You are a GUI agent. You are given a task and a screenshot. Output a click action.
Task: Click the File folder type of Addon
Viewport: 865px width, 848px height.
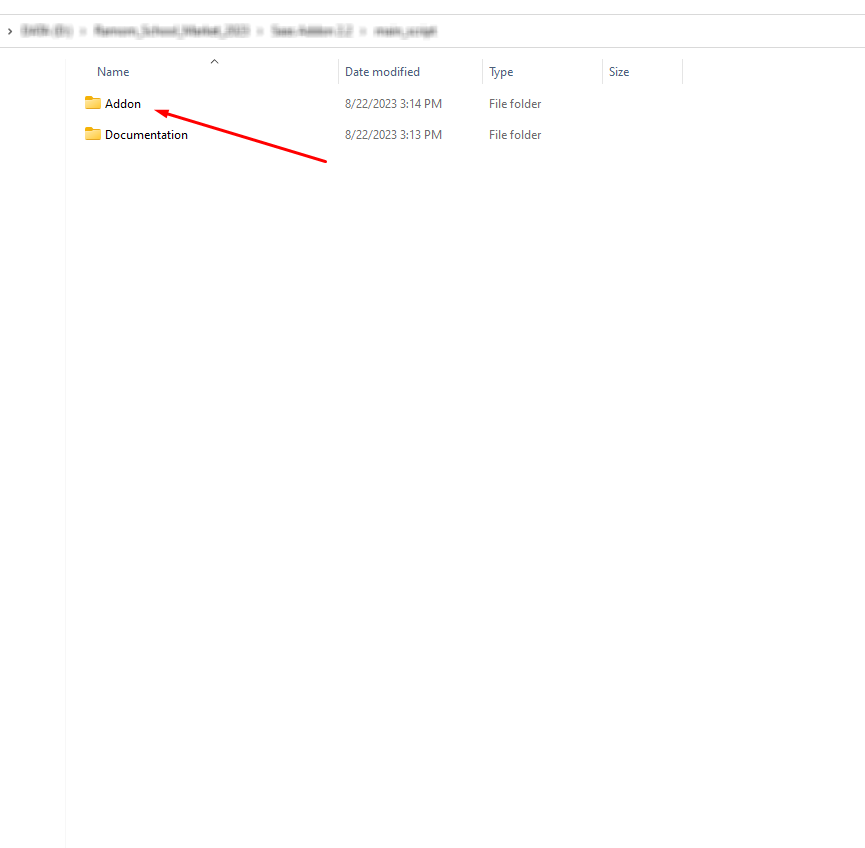coord(515,104)
